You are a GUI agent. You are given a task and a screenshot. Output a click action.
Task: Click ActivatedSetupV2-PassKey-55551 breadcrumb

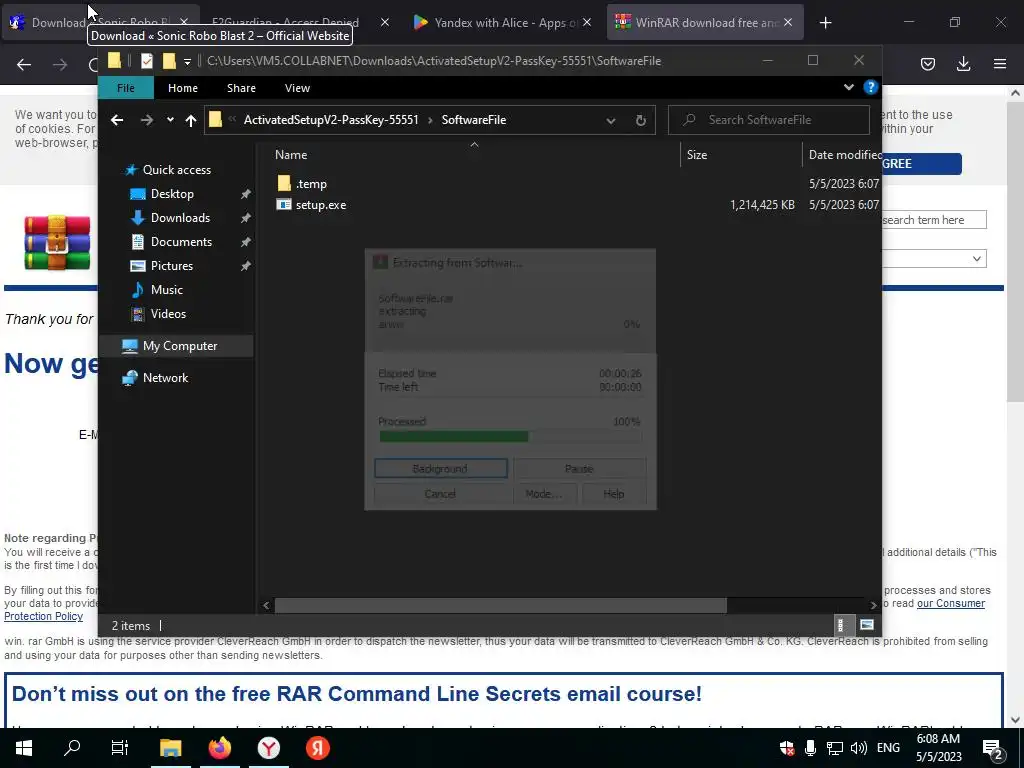coord(330,120)
